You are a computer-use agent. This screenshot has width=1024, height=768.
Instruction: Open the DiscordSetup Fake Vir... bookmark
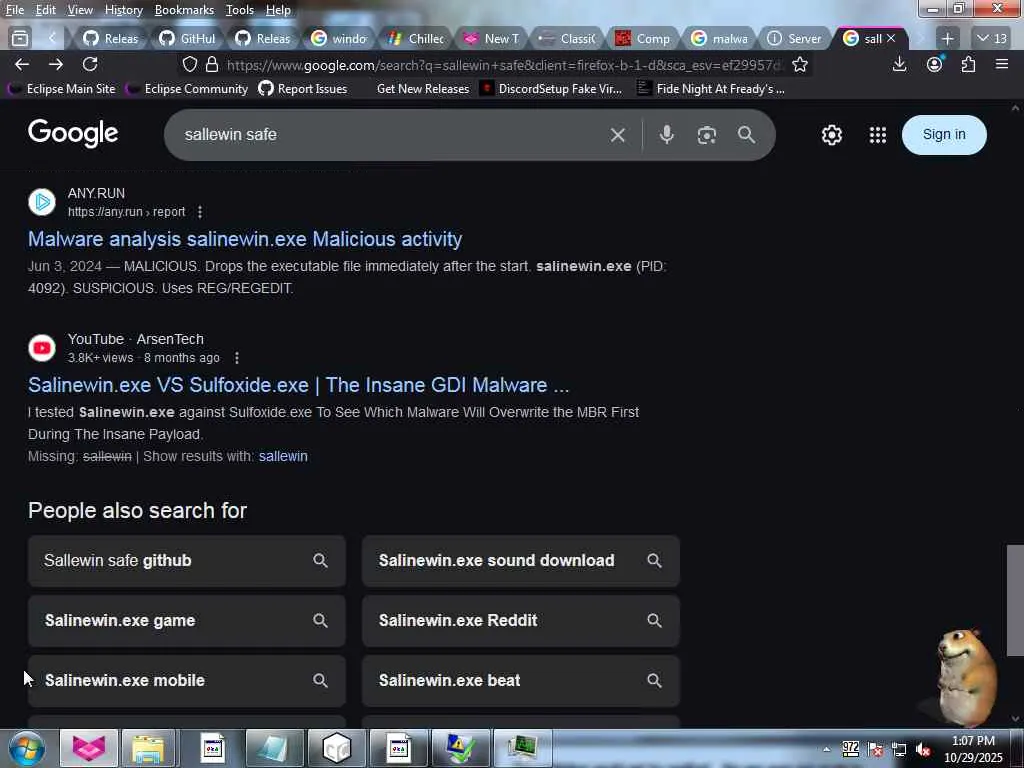point(551,89)
